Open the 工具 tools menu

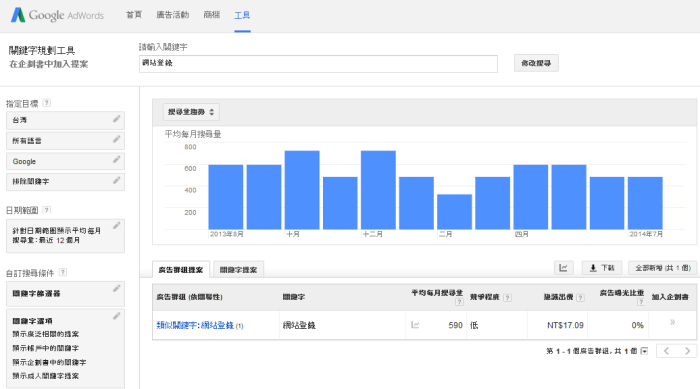[x=242, y=15]
